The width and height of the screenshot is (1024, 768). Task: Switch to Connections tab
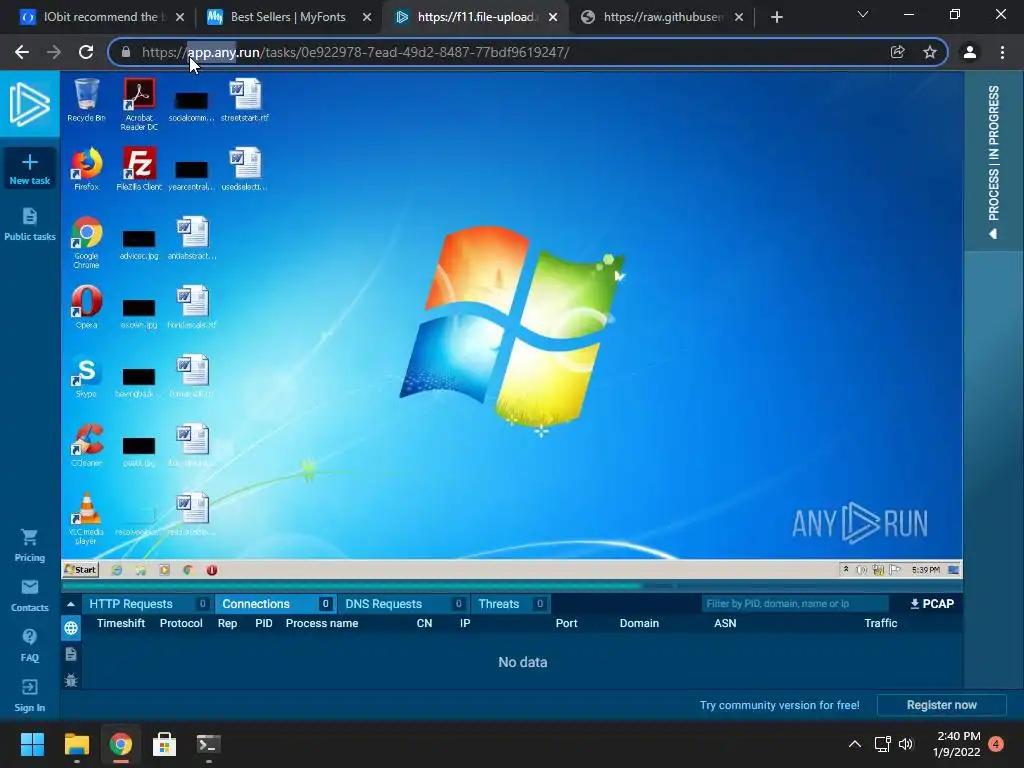275,604
